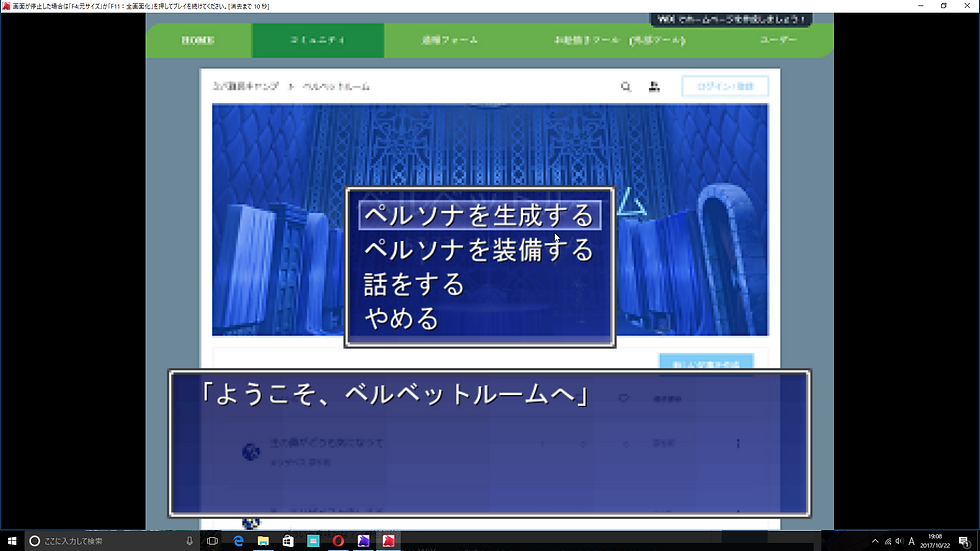The height and width of the screenshot is (551, 980).
Task: Click the Wix site creation banner
Action: (x=731, y=19)
